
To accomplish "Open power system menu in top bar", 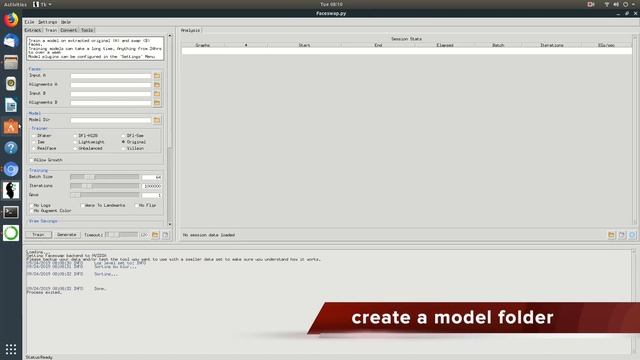I will [628, 4].
